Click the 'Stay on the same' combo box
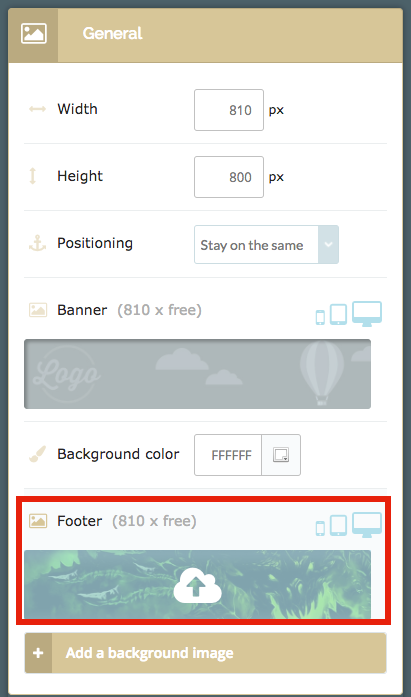 tap(266, 244)
